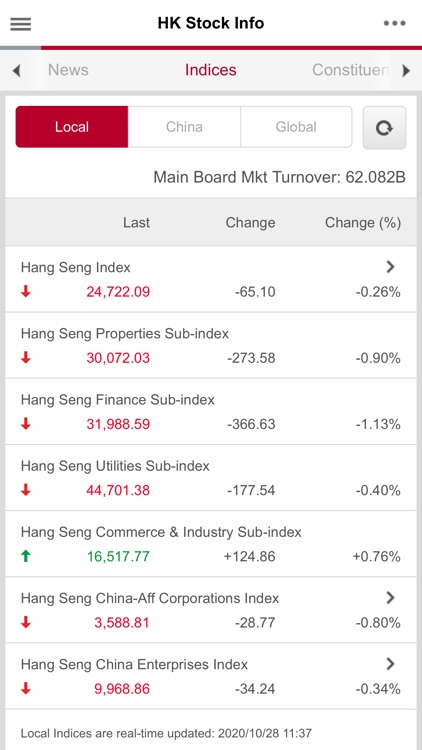Select the Indices tab
422x750 pixels.
[x=211, y=70]
